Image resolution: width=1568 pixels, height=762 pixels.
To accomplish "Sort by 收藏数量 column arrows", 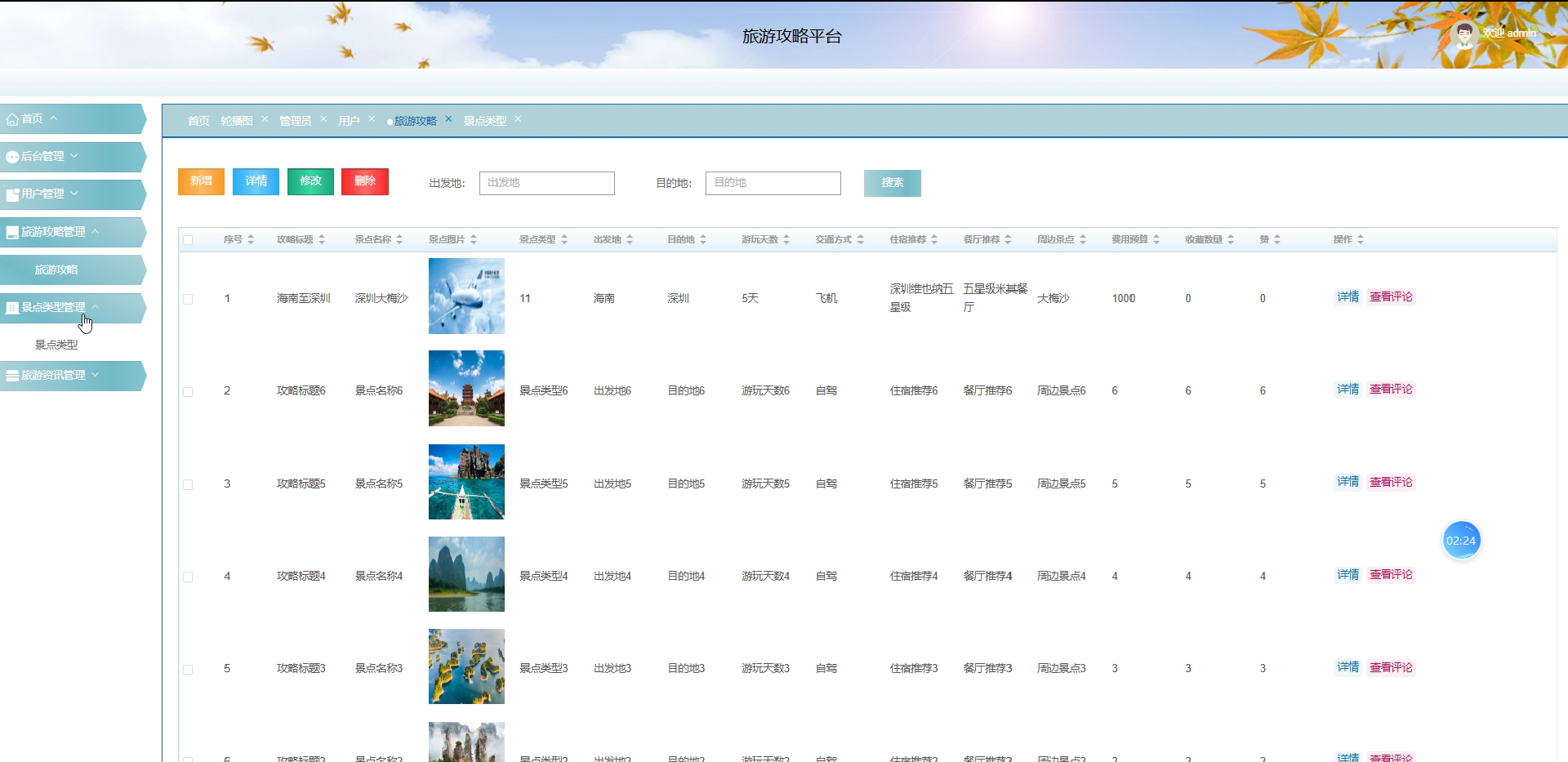I will [1231, 239].
